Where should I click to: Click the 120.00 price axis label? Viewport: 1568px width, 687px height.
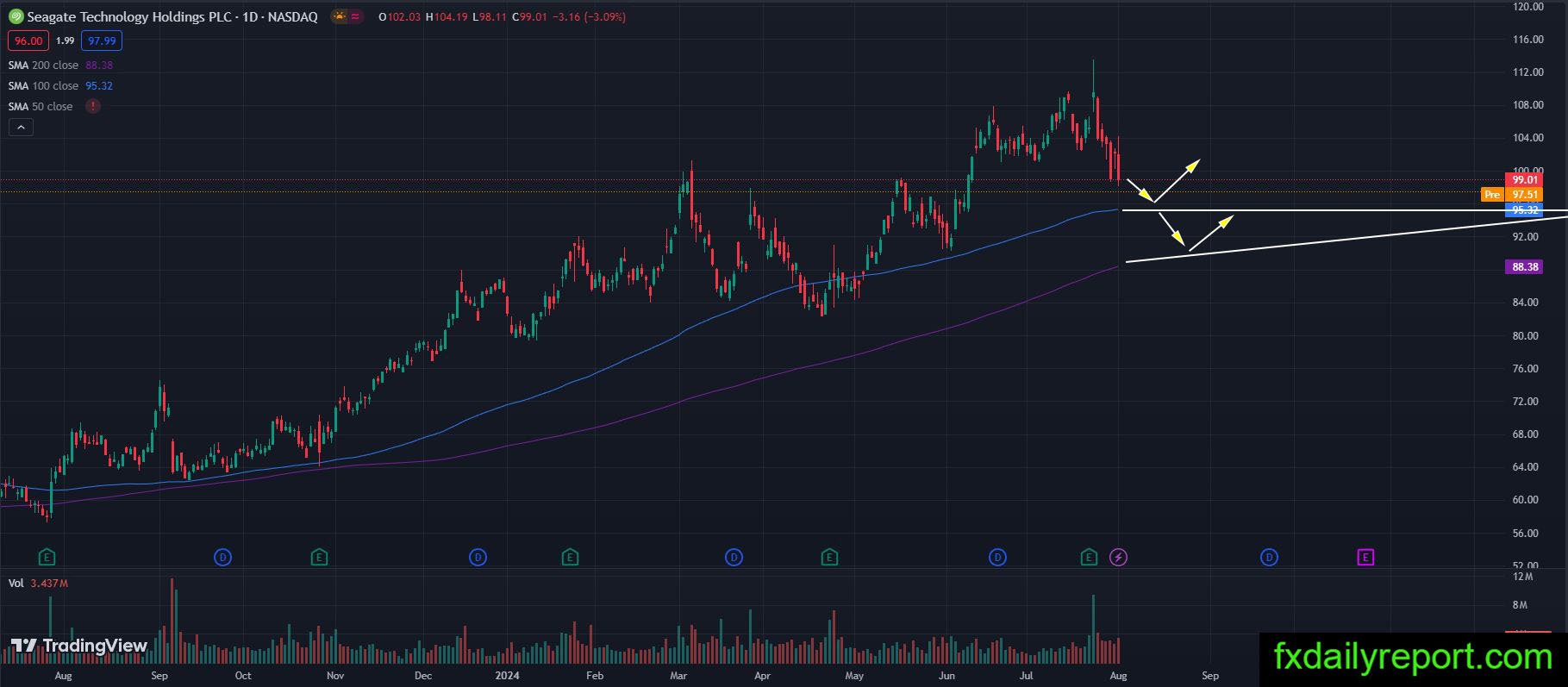[1527, 6]
